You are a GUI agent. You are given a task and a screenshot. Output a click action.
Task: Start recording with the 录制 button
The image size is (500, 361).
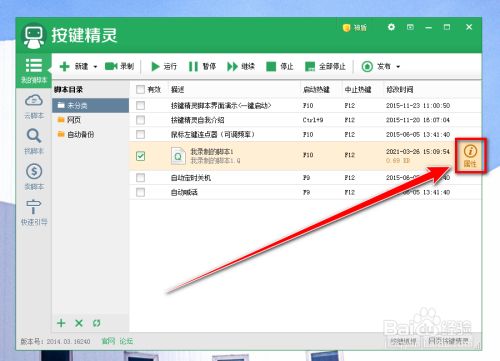[119, 66]
